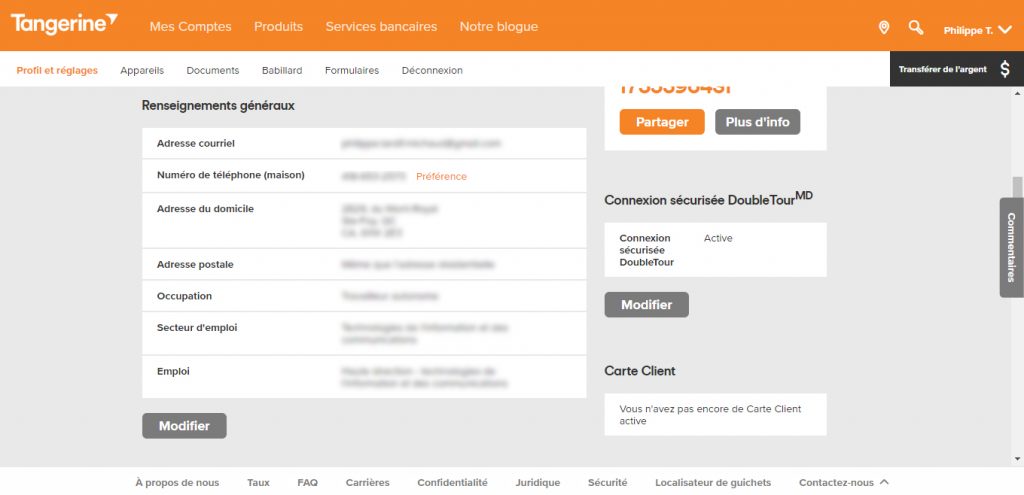Click the search magnifier icon
This screenshot has height=495, width=1024.
pyautogui.click(x=916, y=27)
